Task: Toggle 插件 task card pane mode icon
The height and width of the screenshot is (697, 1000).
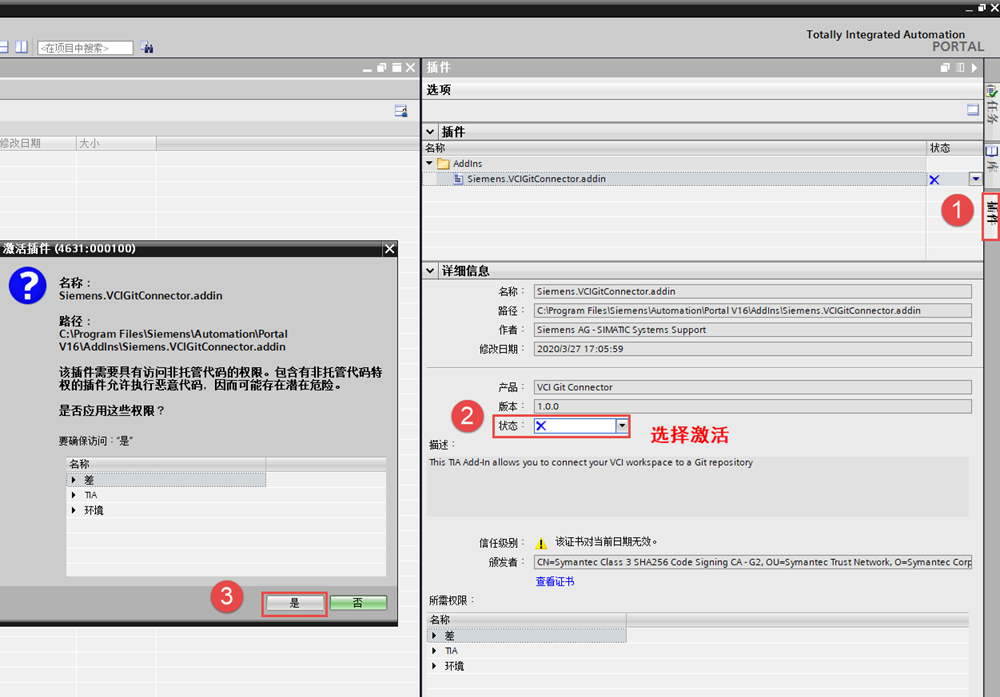Action: coord(960,68)
